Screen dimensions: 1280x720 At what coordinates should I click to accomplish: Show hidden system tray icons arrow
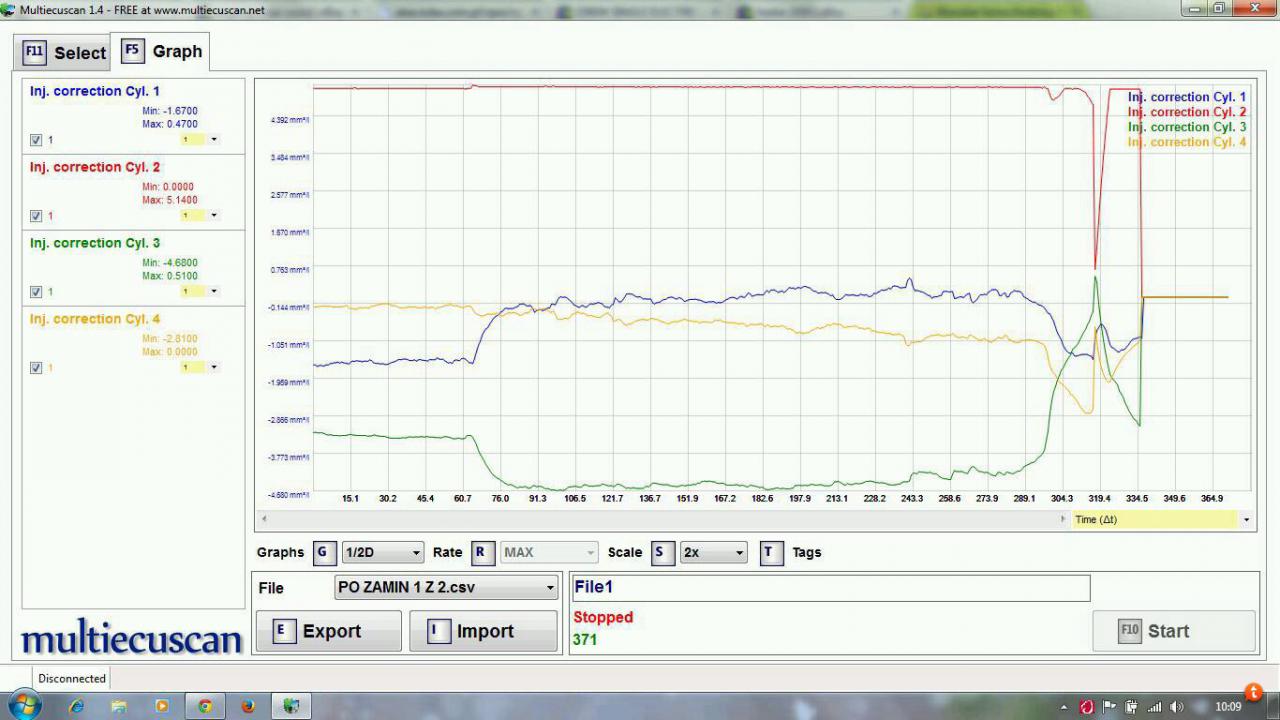click(1063, 707)
